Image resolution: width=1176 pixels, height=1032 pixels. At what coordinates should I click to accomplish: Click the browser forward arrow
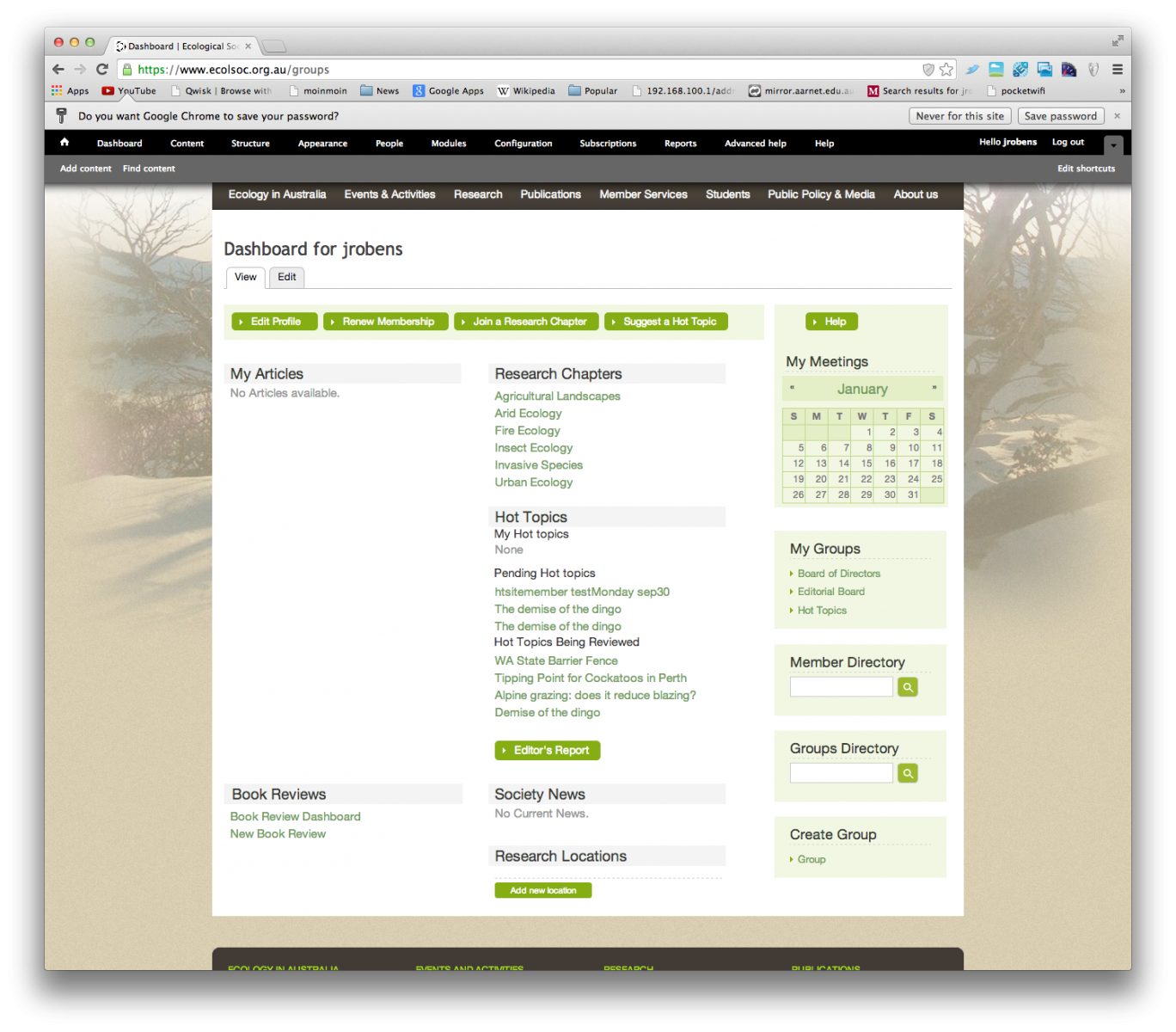click(x=80, y=70)
